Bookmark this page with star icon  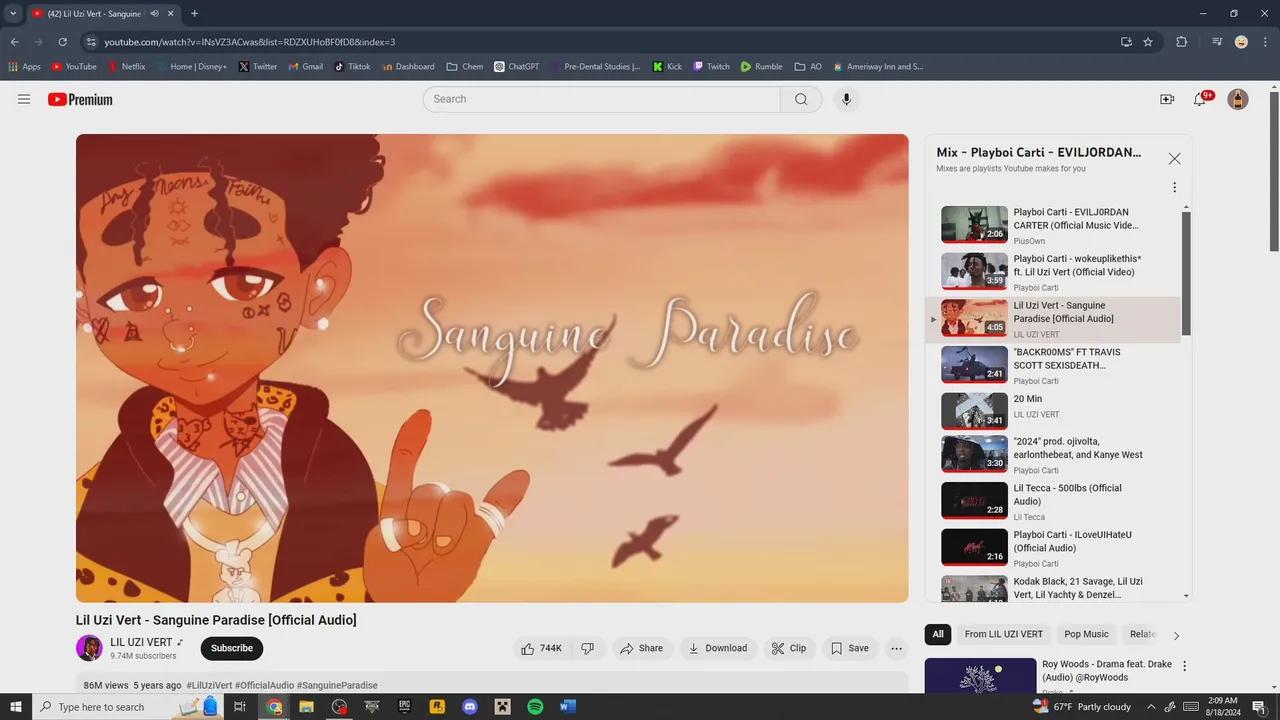tap(1148, 42)
